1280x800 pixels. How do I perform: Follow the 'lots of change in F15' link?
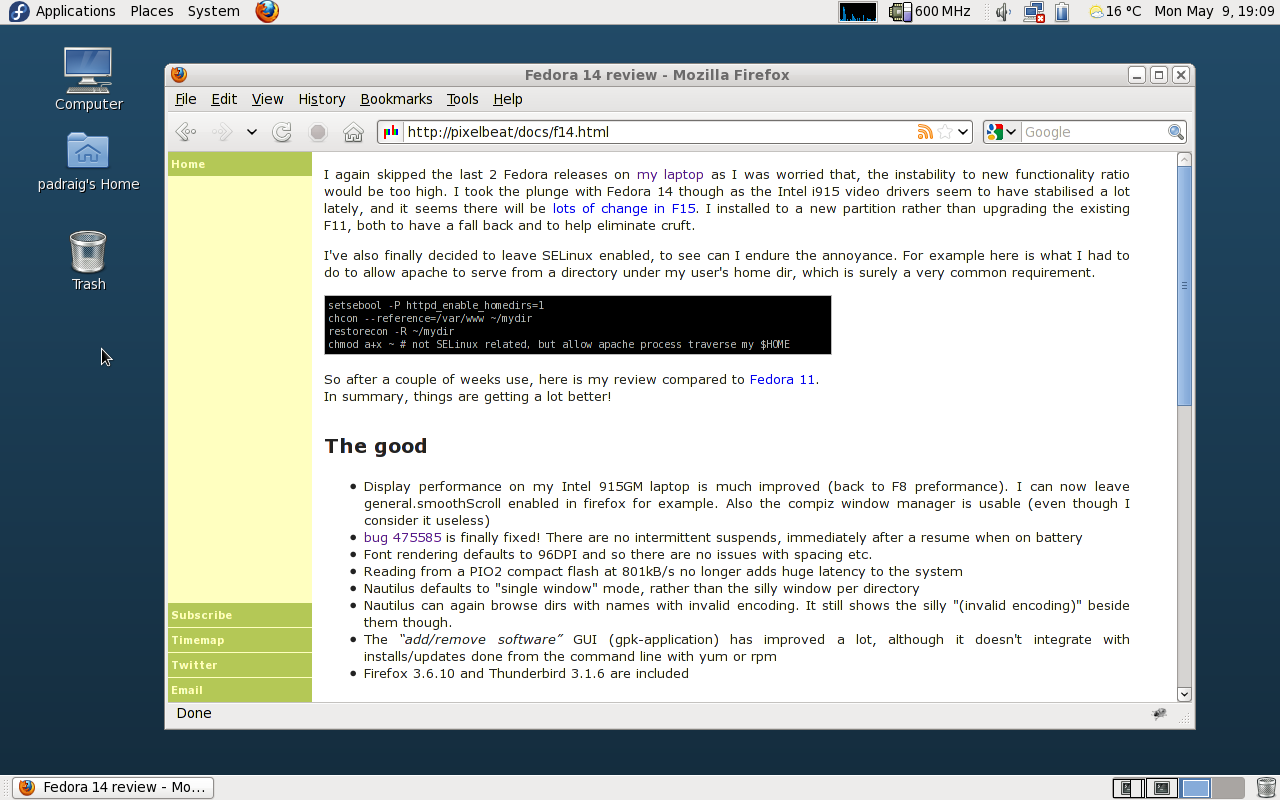click(624, 208)
